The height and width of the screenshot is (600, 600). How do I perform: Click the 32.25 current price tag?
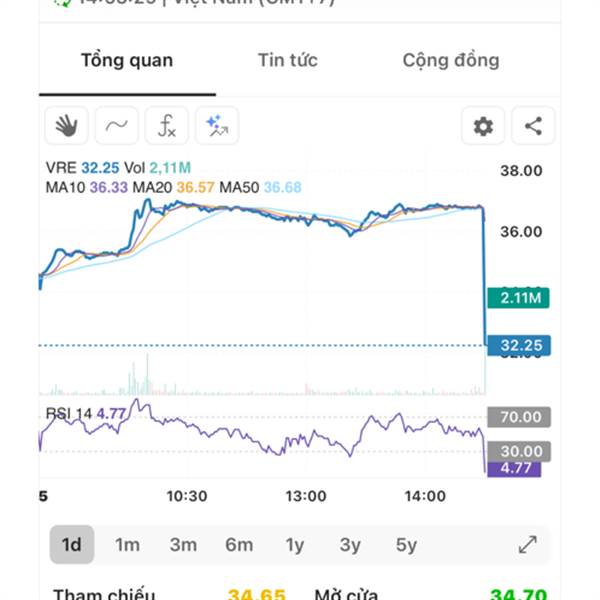pos(520,346)
